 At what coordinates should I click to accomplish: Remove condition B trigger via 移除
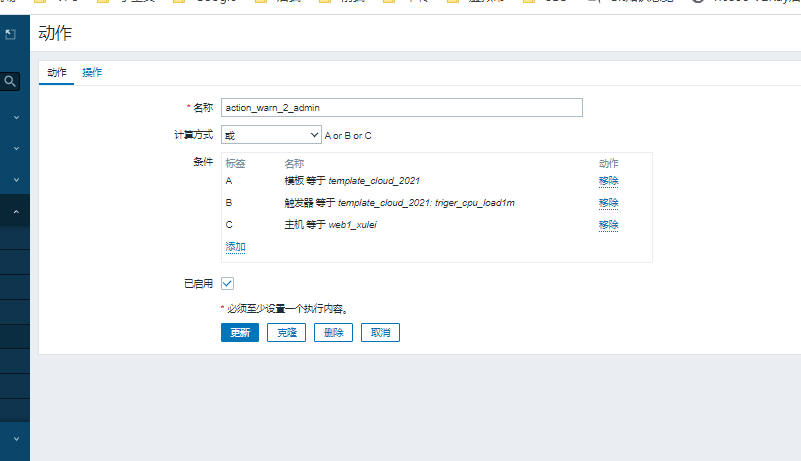coord(608,203)
